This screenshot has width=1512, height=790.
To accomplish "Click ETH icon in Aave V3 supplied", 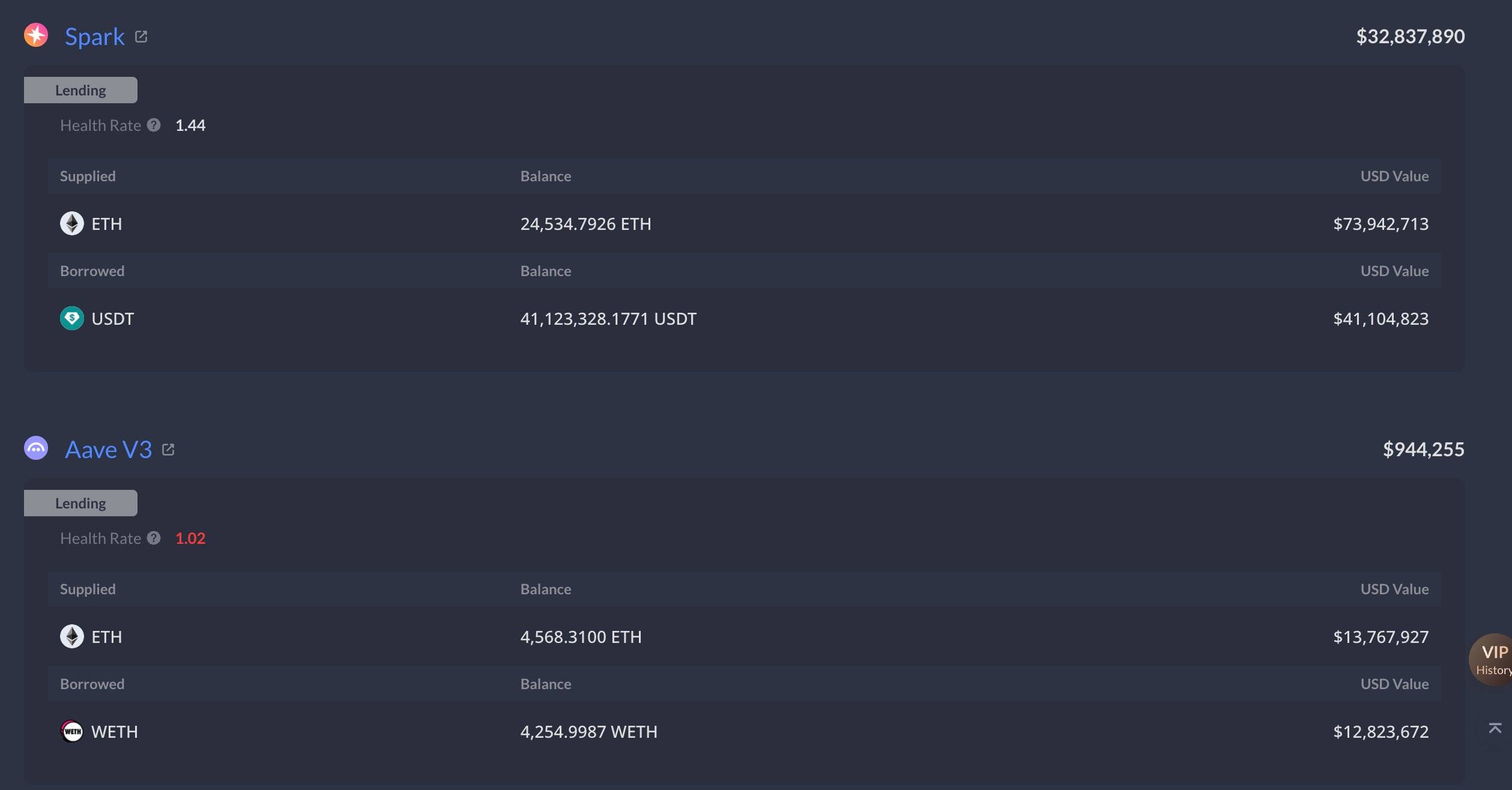I will click(72, 636).
